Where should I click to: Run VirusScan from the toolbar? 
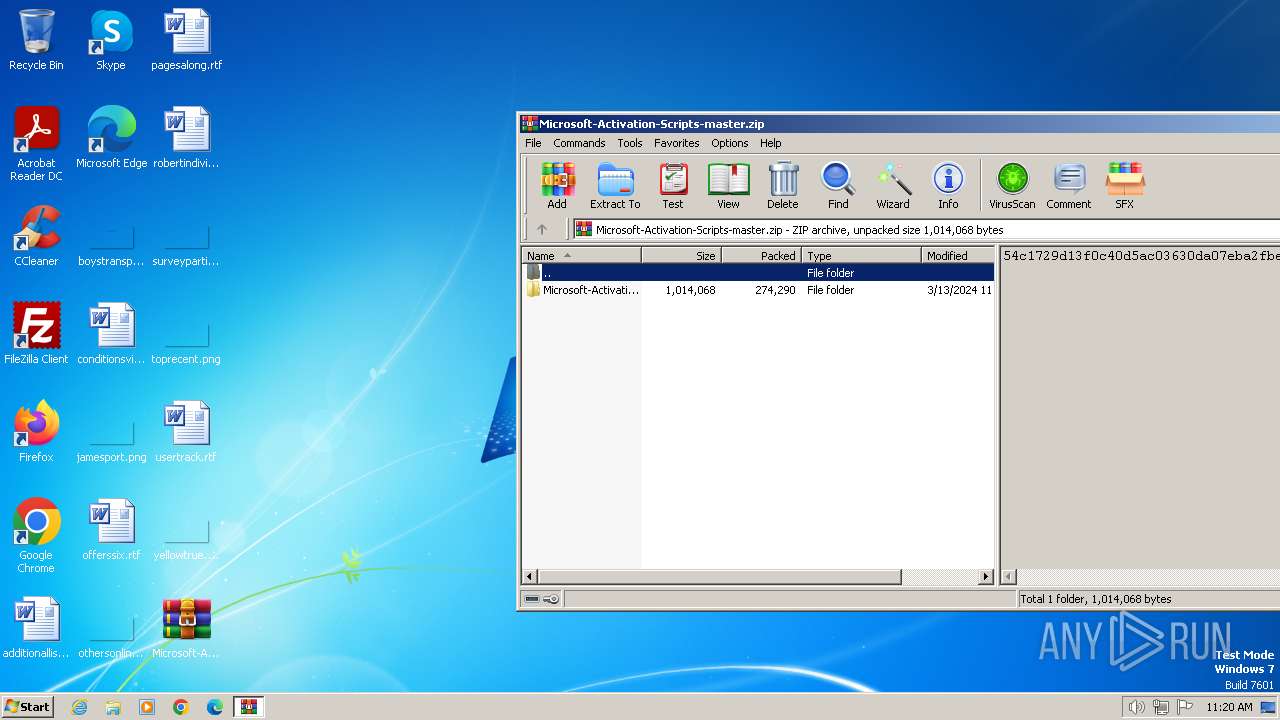click(1012, 186)
